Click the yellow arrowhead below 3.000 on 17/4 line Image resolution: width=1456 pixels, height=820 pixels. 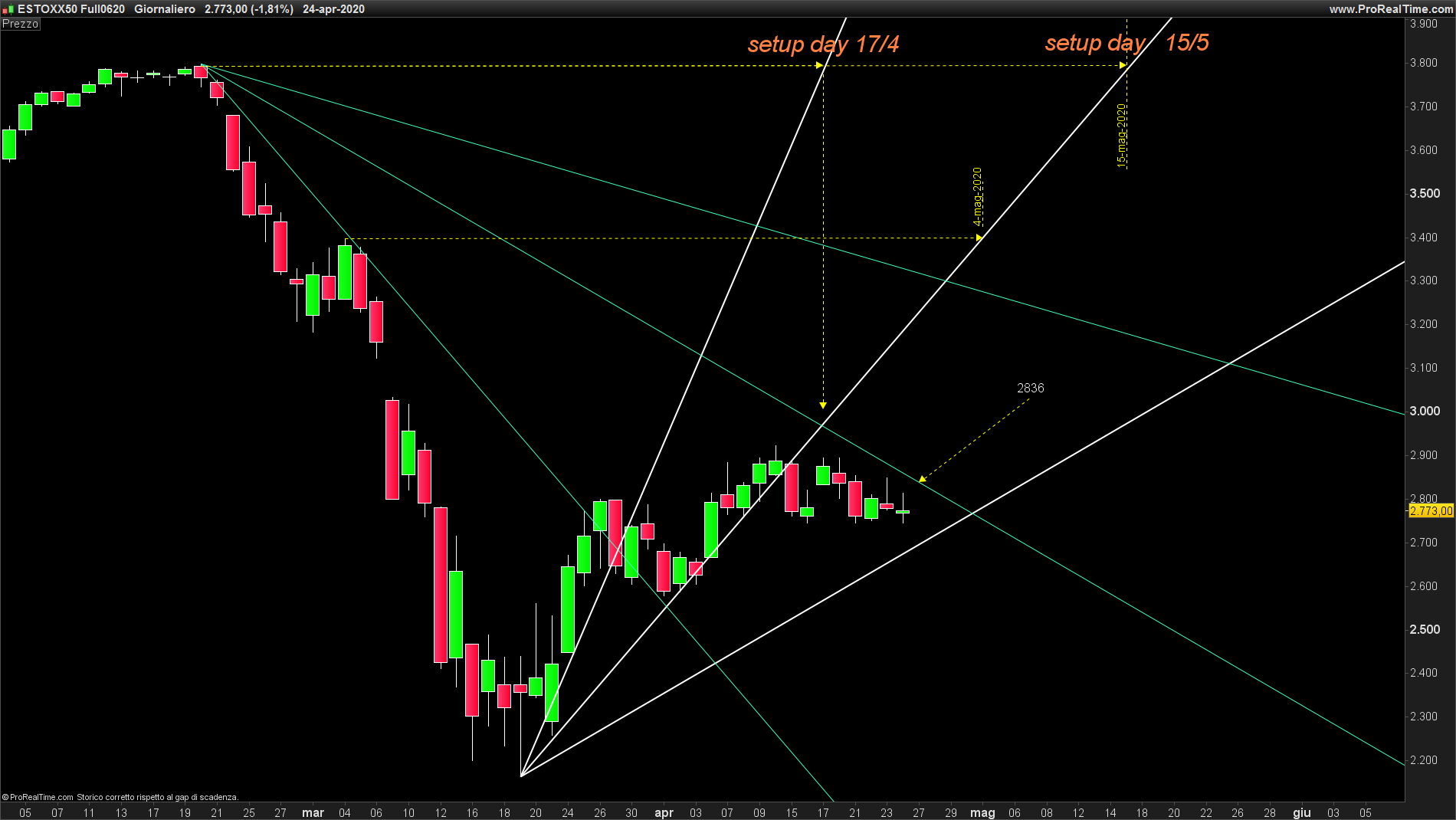coord(823,405)
